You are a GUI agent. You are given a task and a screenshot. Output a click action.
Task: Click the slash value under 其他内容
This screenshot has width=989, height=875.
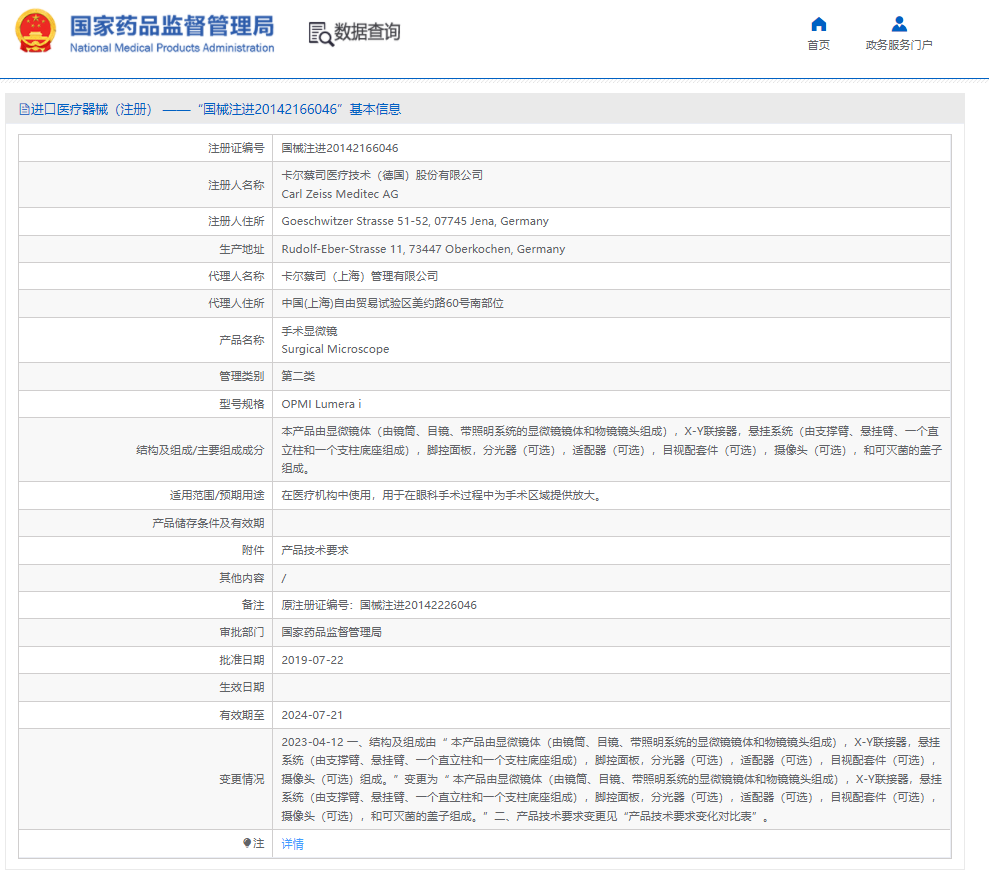click(284, 578)
